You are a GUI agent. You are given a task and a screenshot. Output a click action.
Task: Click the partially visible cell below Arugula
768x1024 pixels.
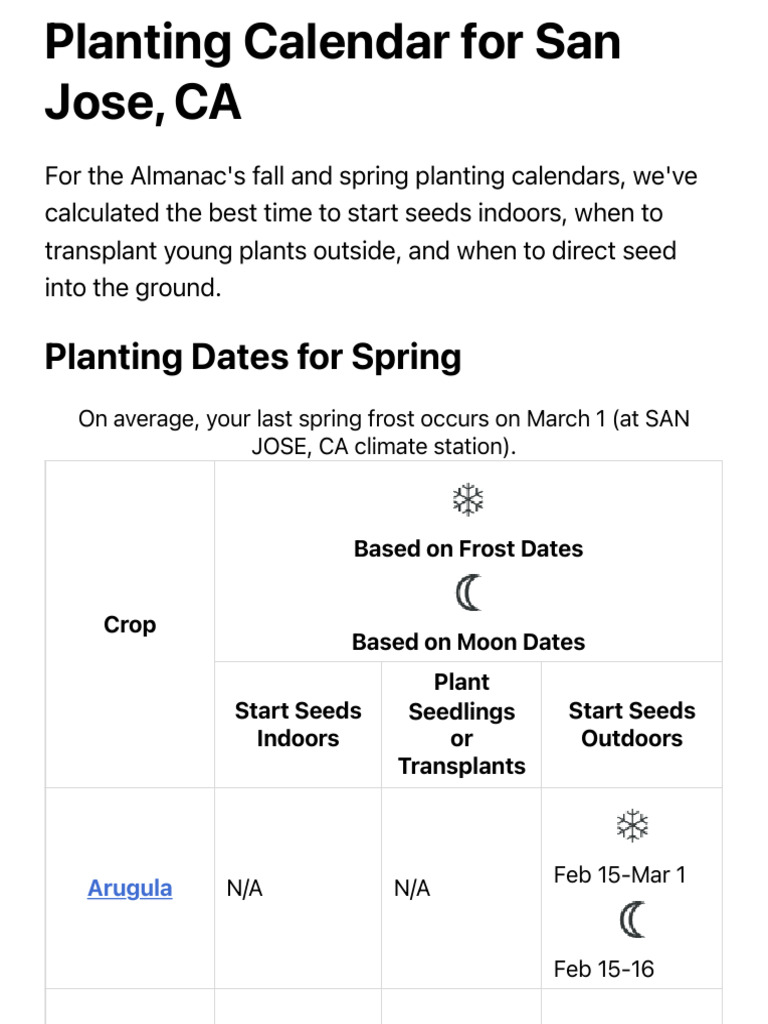tap(130, 1008)
